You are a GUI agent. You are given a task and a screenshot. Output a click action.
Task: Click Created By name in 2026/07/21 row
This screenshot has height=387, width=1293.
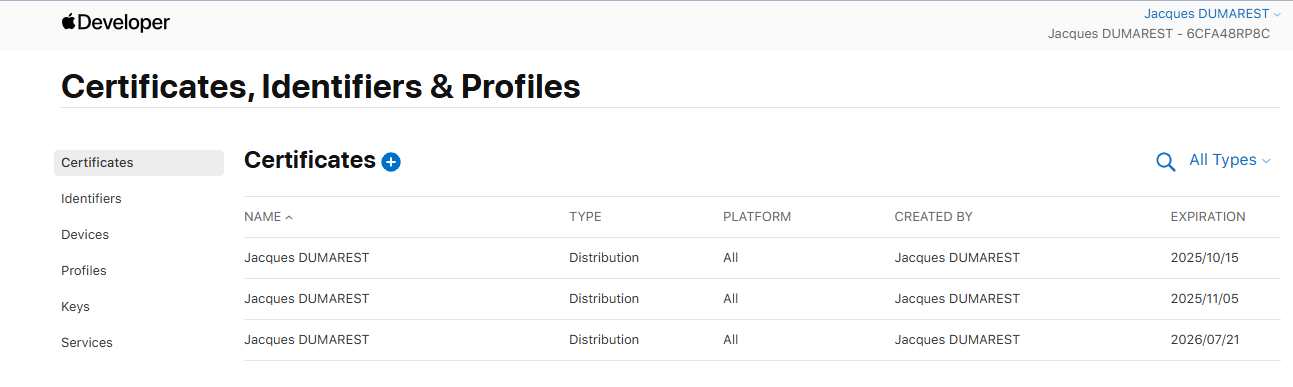(957, 340)
